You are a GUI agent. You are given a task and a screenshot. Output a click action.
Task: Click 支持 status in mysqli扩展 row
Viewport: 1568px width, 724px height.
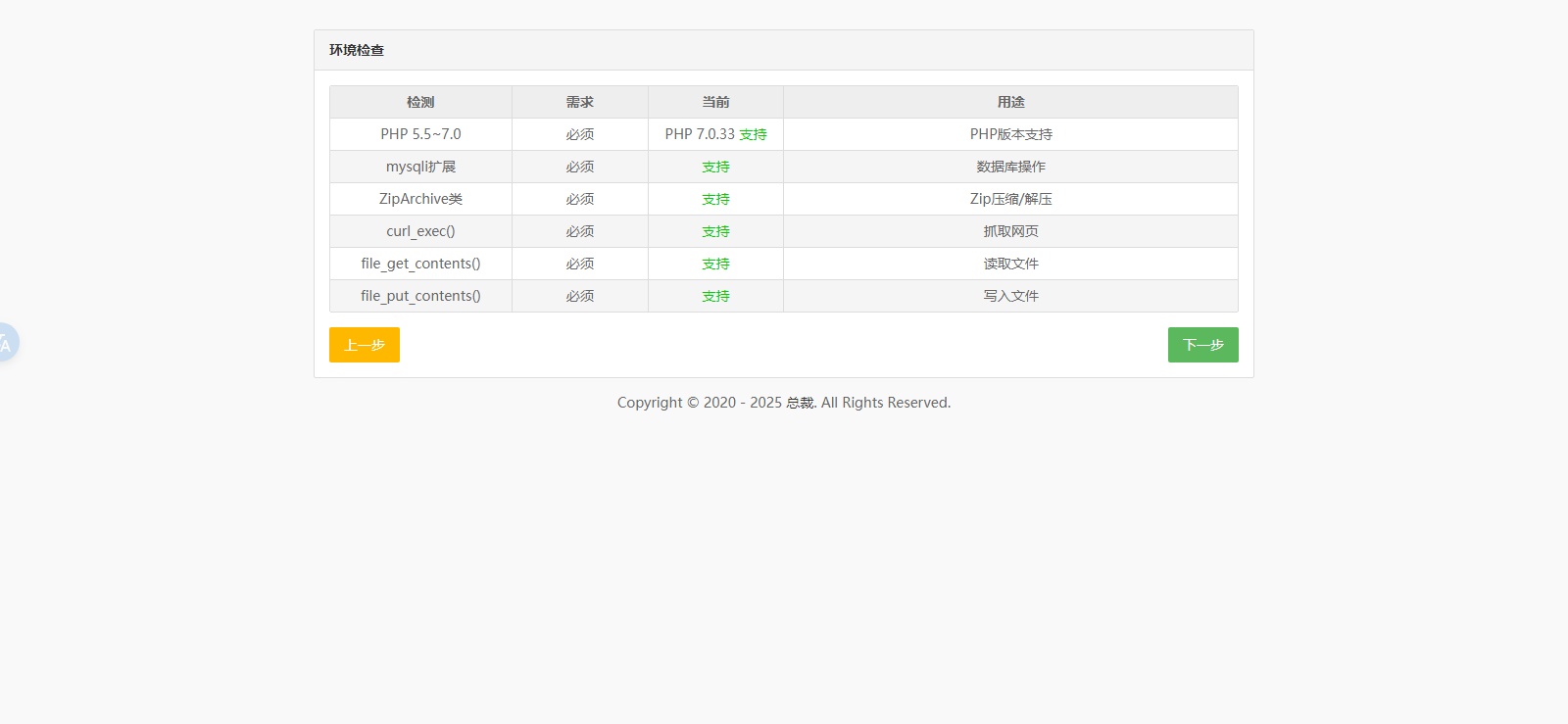(x=715, y=167)
